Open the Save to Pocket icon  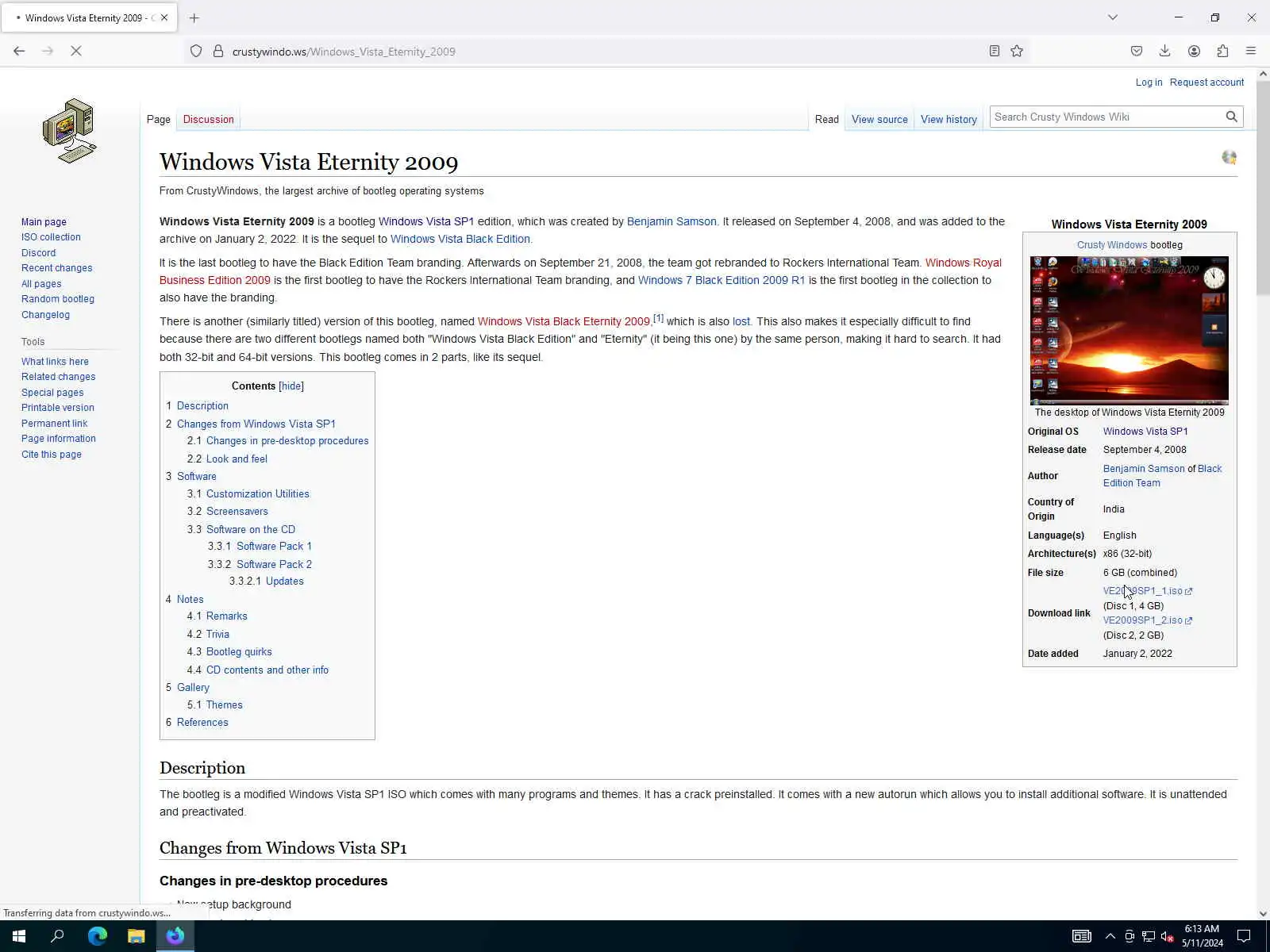tap(1137, 51)
